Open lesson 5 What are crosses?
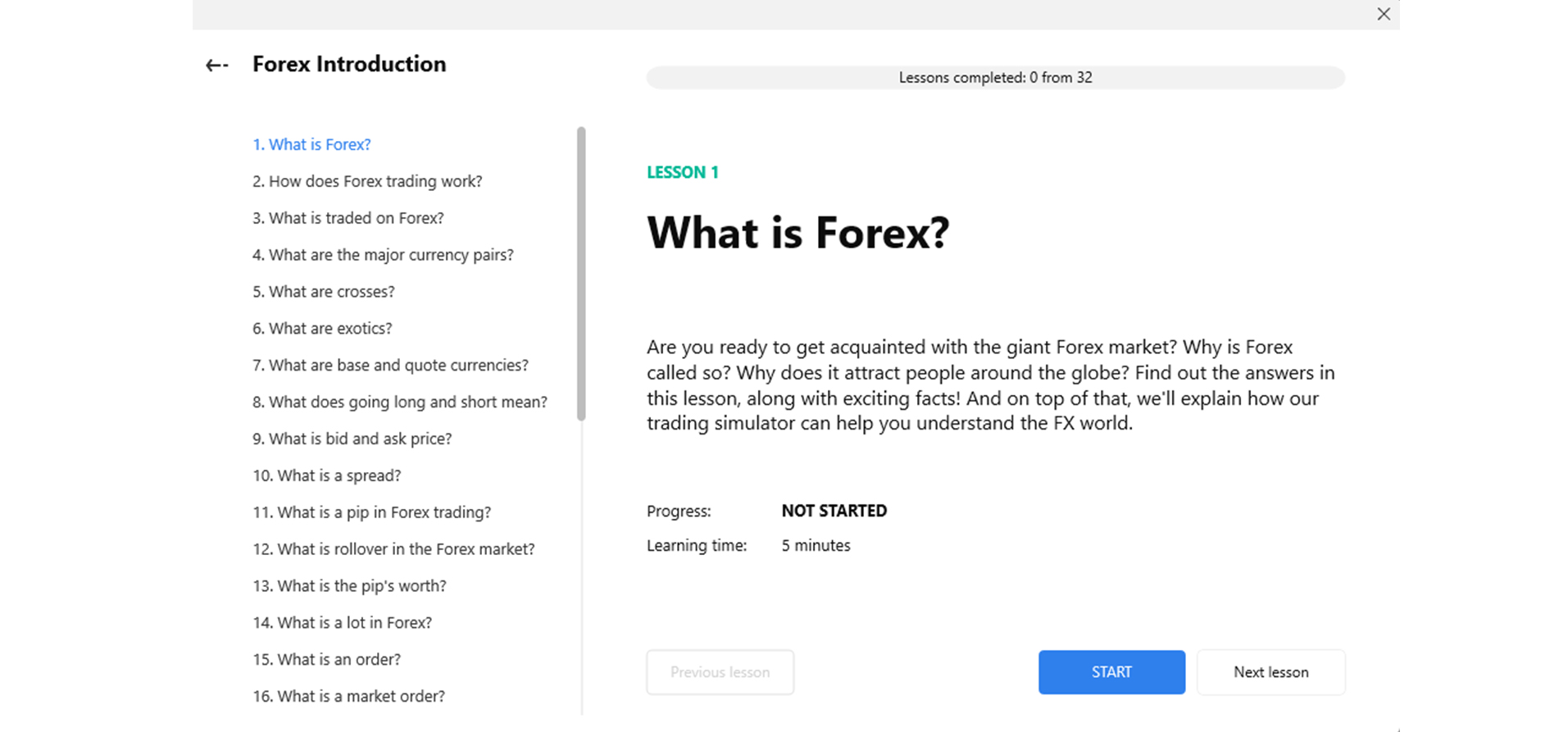The height and width of the screenshot is (732, 1568). [324, 292]
